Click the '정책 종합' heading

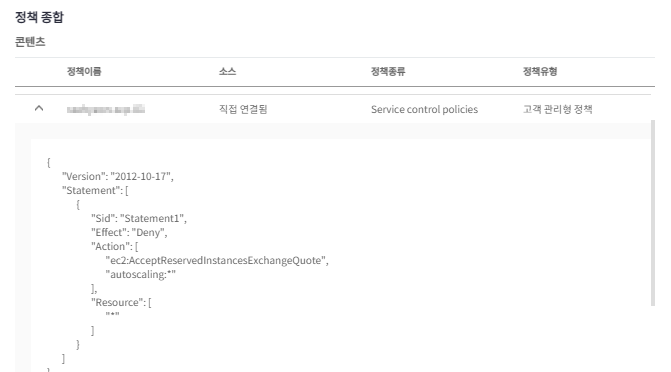(x=39, y=17)
